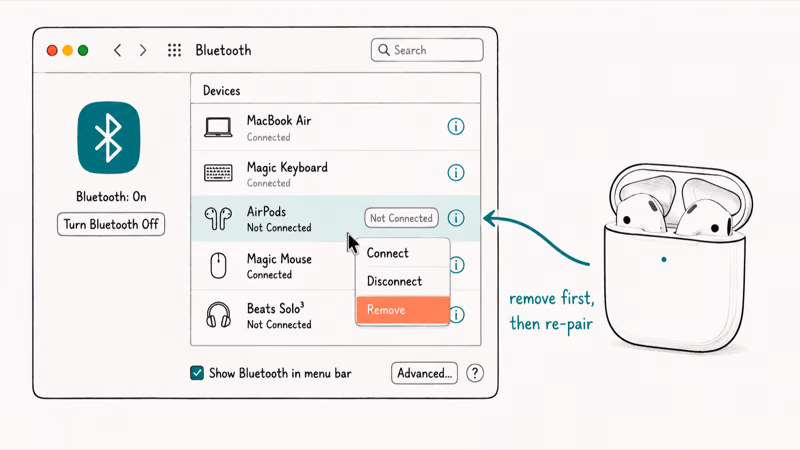Go back with the left chevron
The image size is (800, 450).
(118, 50)
